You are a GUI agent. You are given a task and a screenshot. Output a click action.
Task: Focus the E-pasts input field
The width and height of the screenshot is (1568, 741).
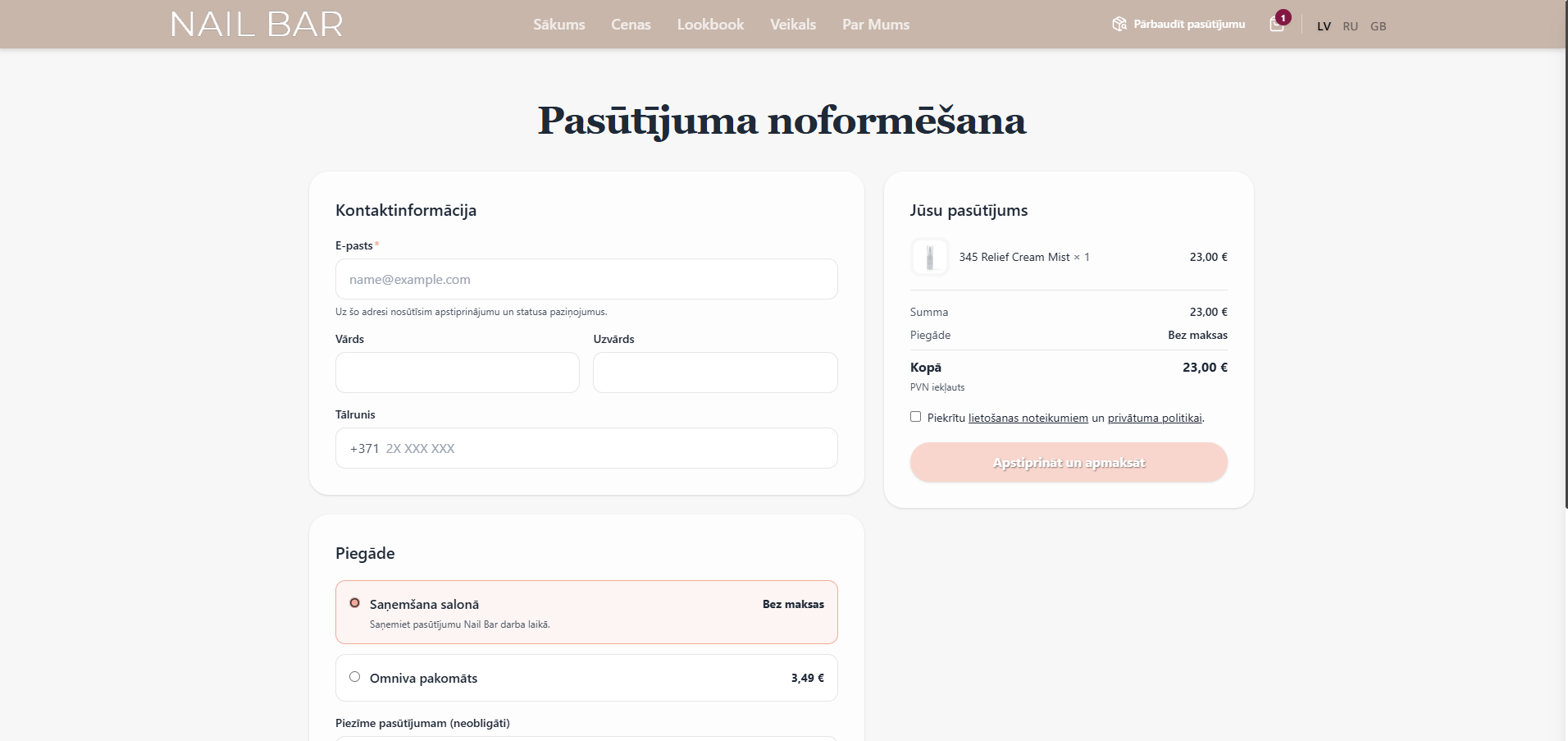tap(586, 279)
